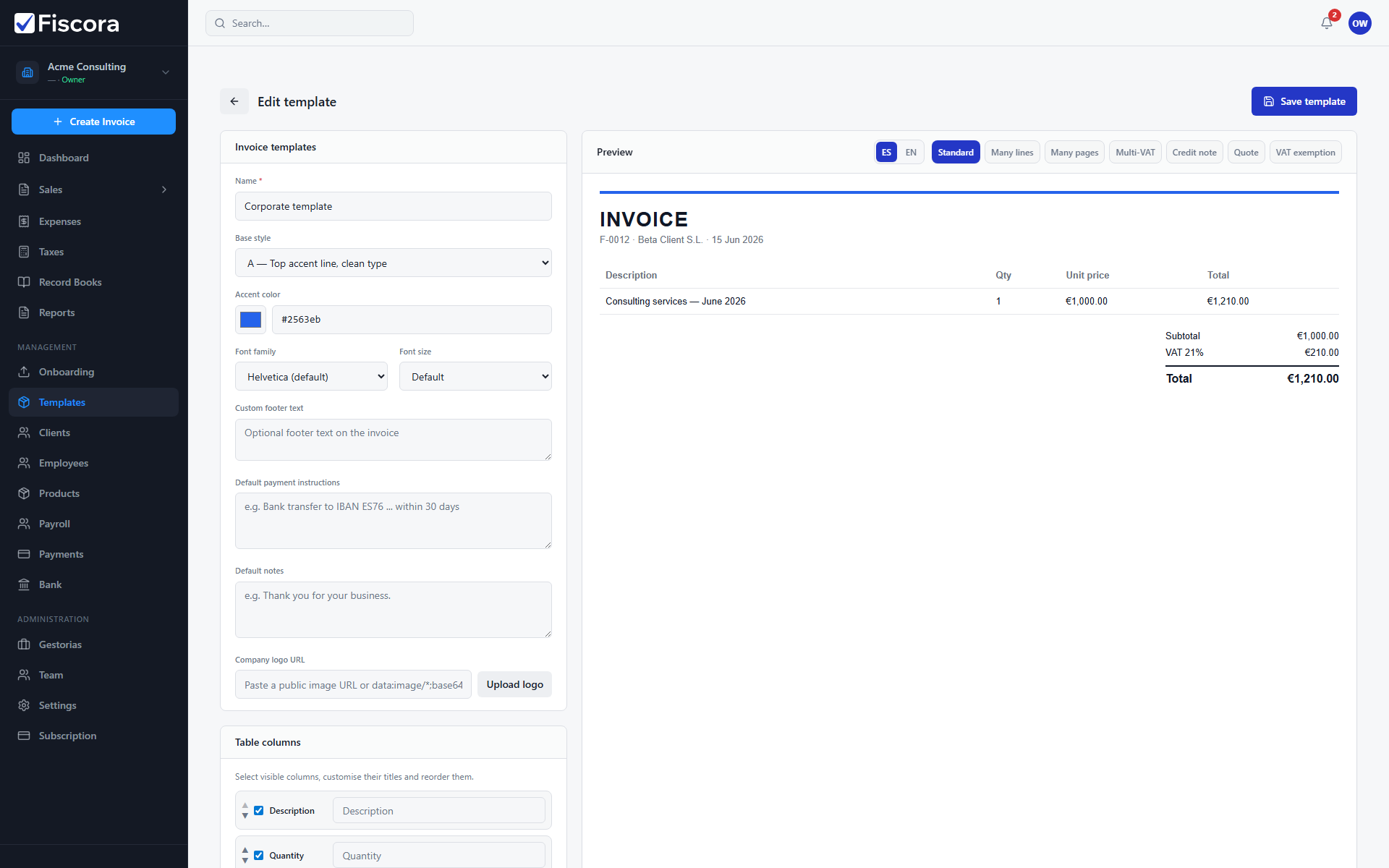The image size is (1389, 868).
Task: Click the Company logo URL field
Action: (x=353, y=684)
